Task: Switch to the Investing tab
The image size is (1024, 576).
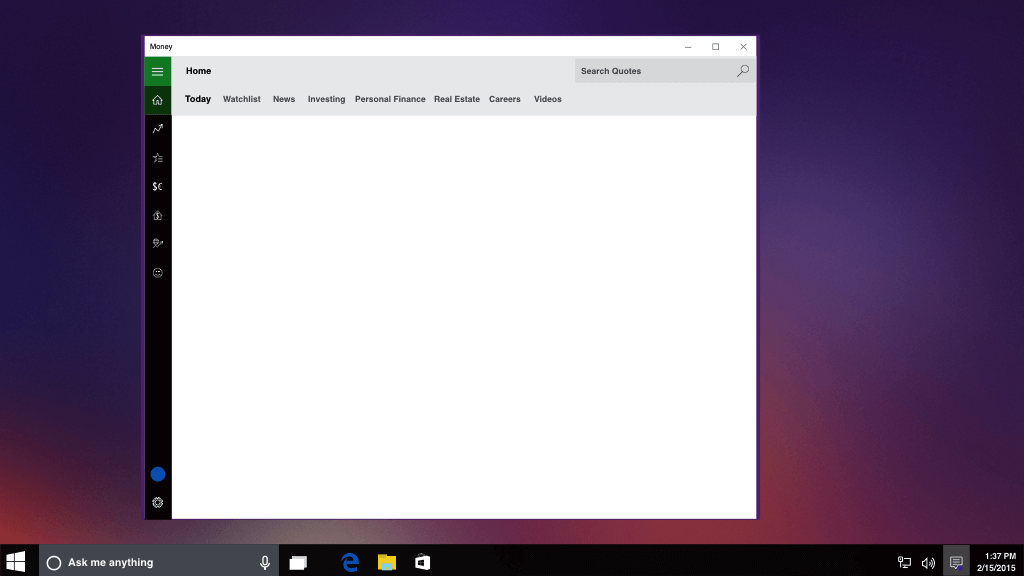Action: 327,99
